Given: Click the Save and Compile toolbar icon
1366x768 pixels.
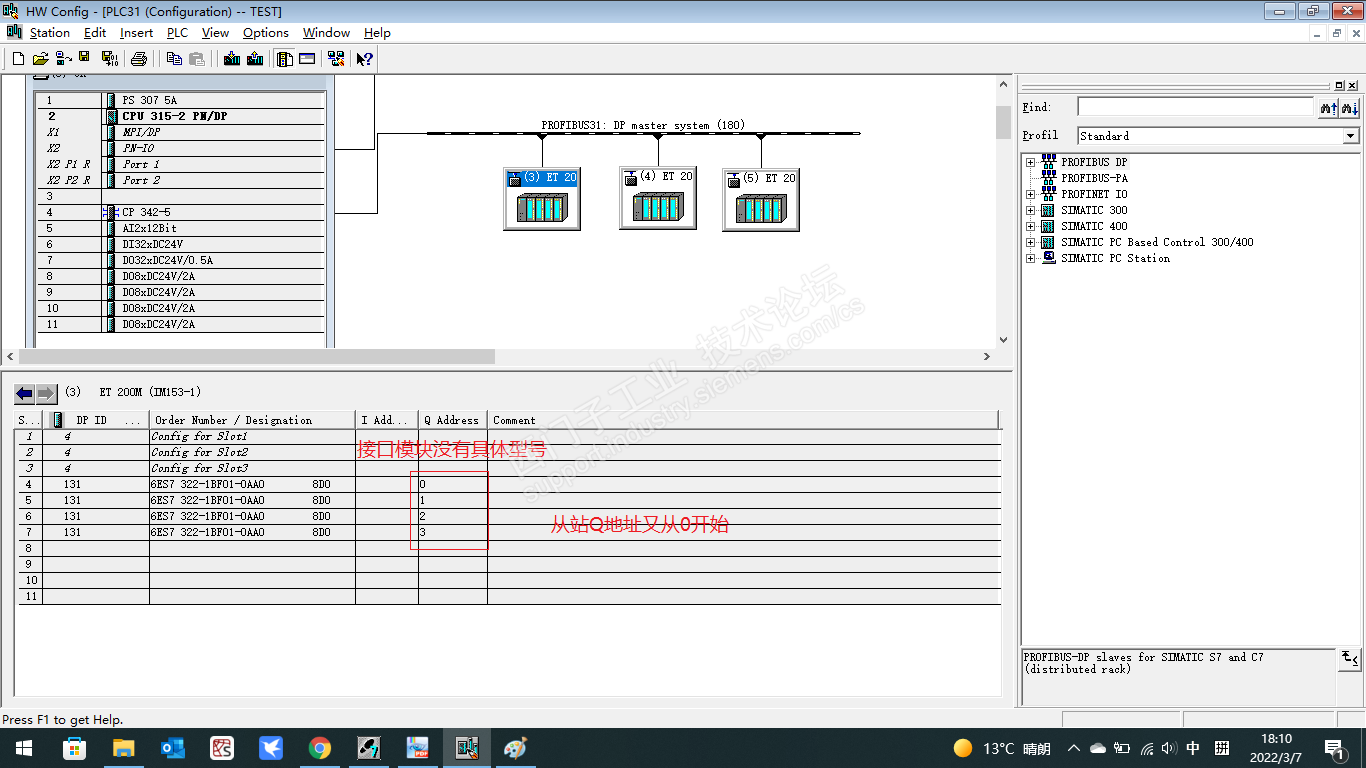Looking at the screenshot, I should [109, 59].
